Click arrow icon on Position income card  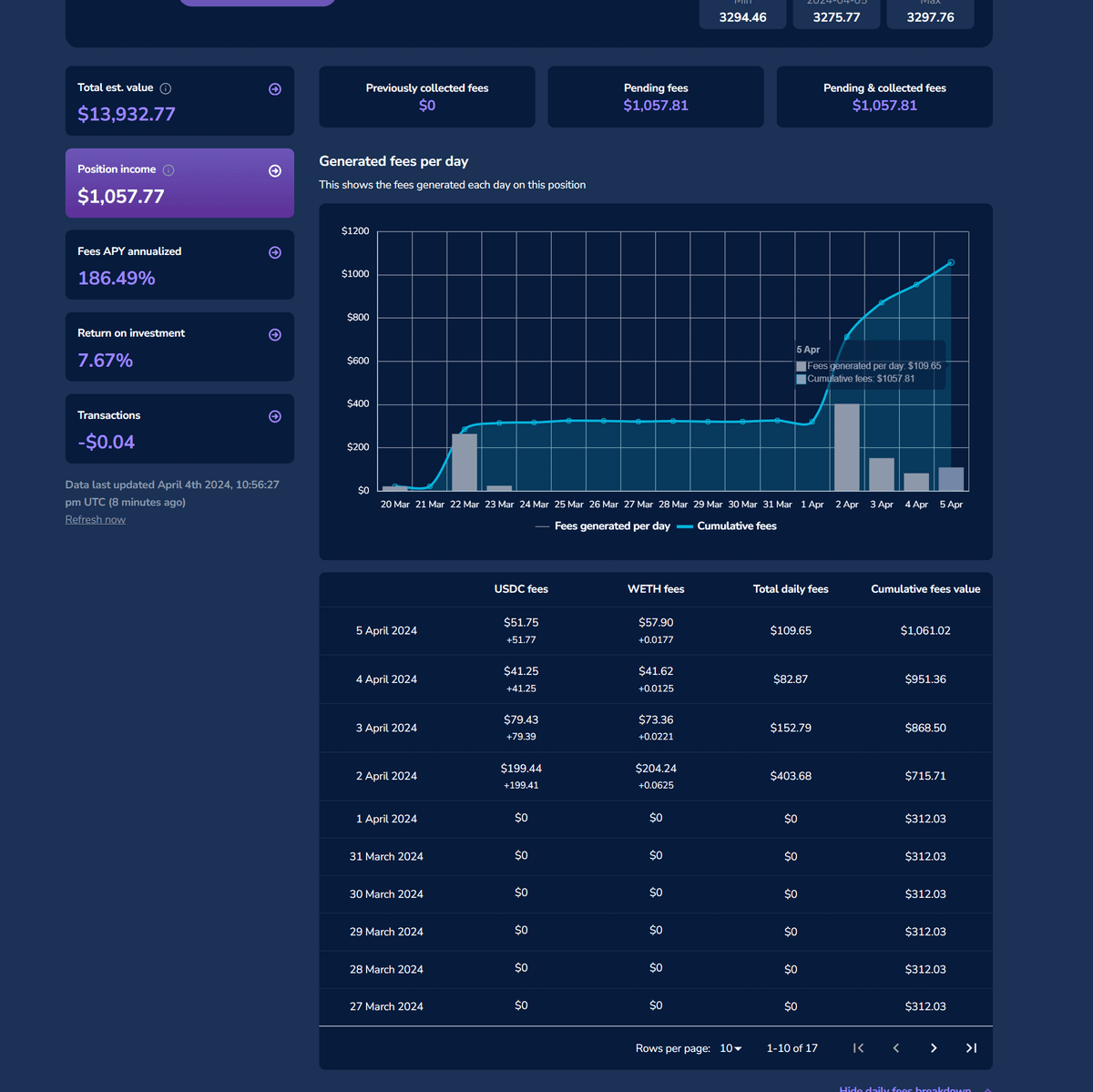point(275,171)
